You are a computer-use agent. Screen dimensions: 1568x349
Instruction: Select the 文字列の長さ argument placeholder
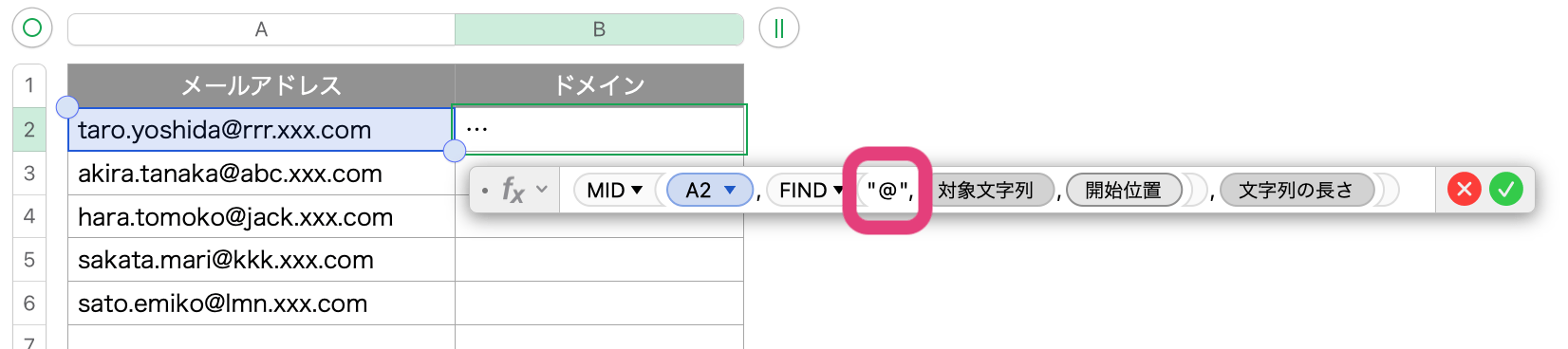1297,191
